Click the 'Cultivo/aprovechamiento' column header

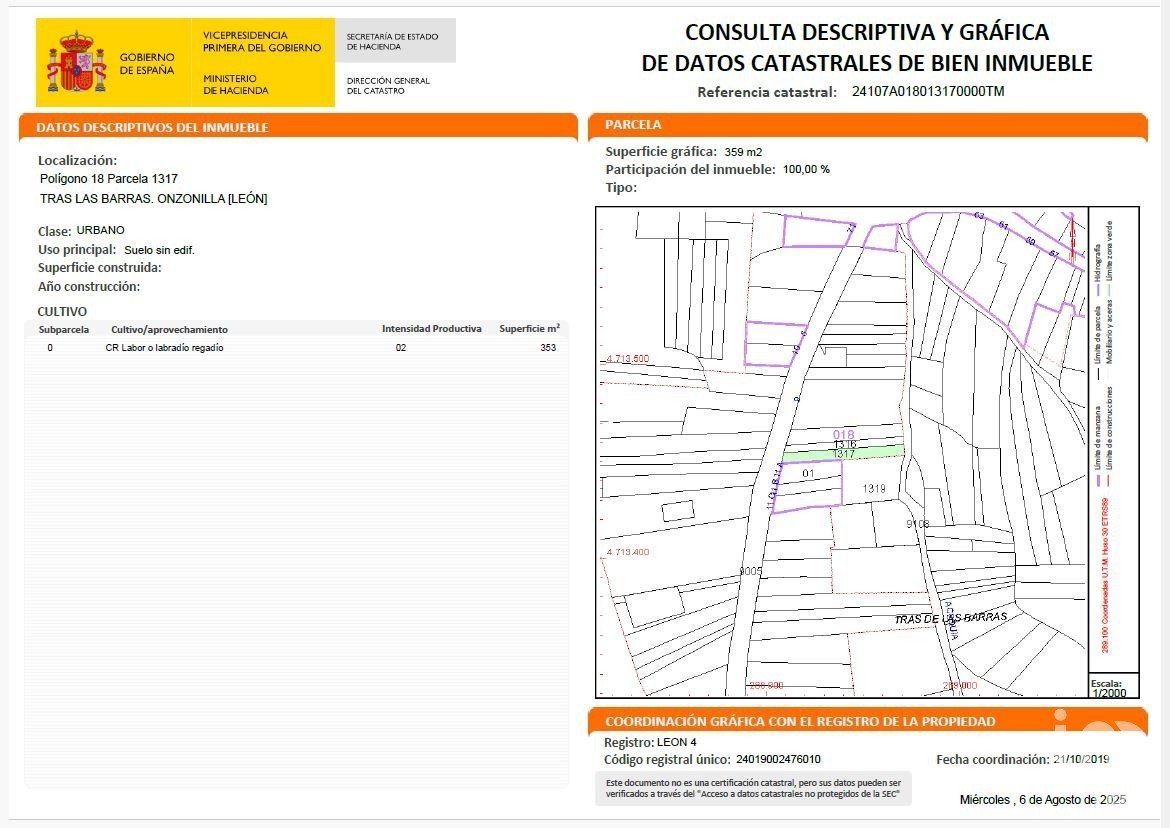click(169, 329)
